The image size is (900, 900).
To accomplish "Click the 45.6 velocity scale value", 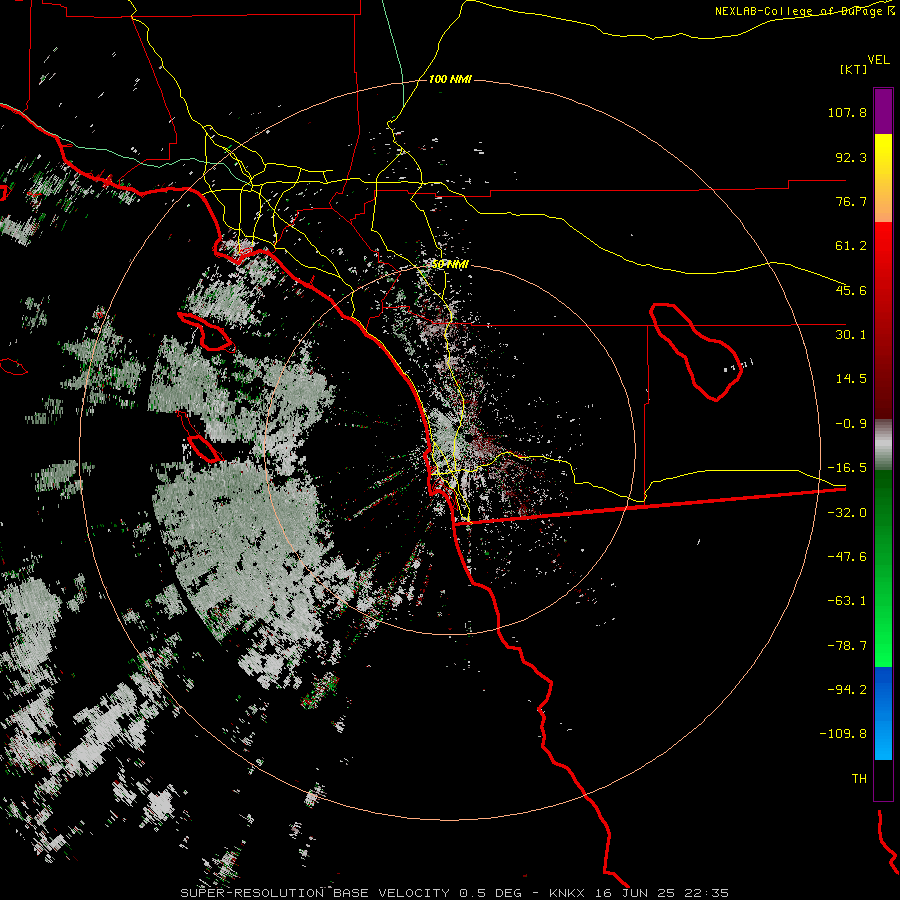I will point(851,290).
